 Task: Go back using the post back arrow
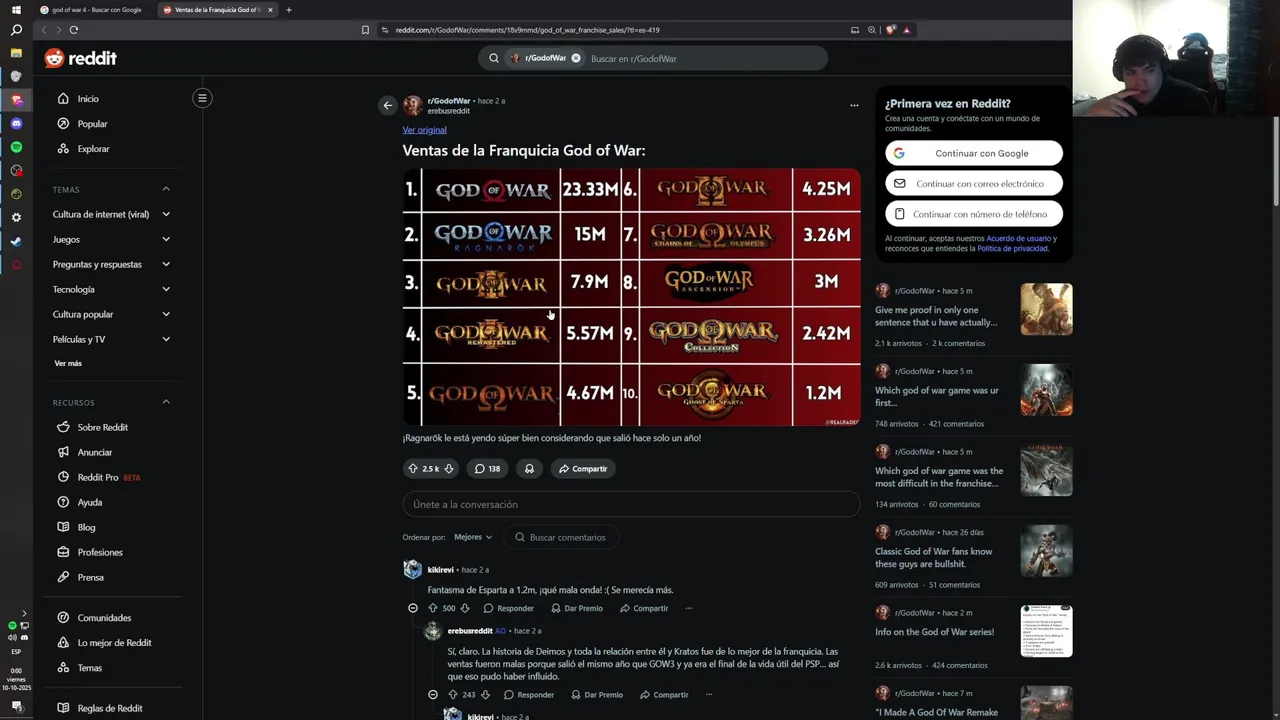coord(388,105)
